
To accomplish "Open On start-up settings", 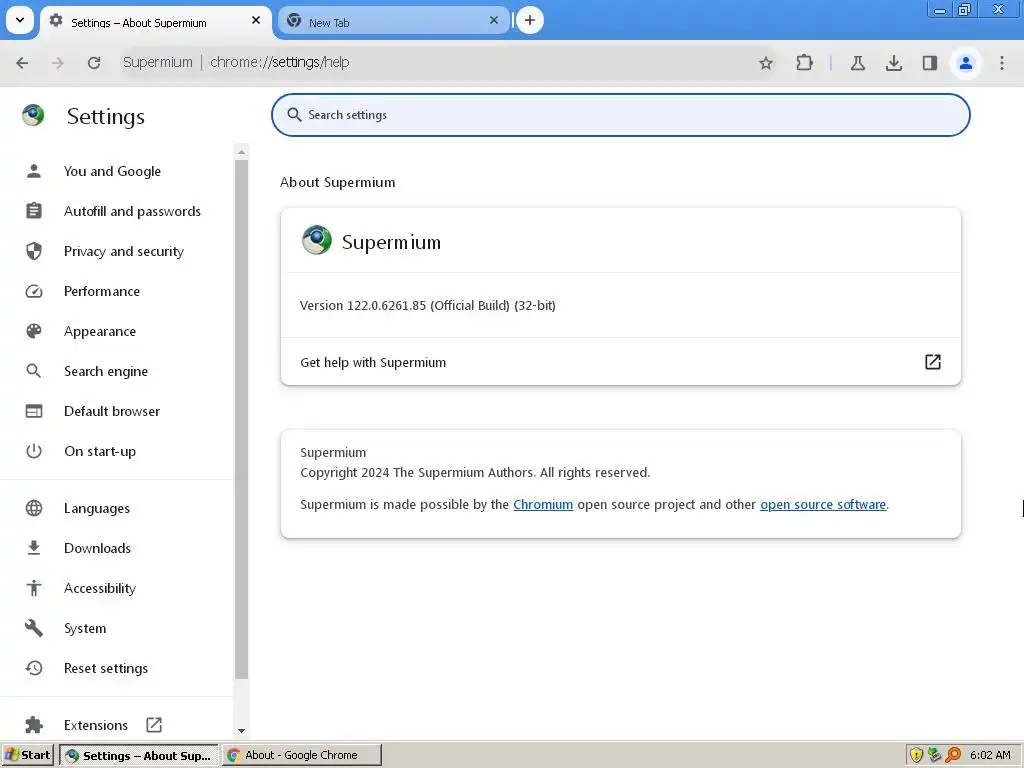I will [x=100, y=451].
